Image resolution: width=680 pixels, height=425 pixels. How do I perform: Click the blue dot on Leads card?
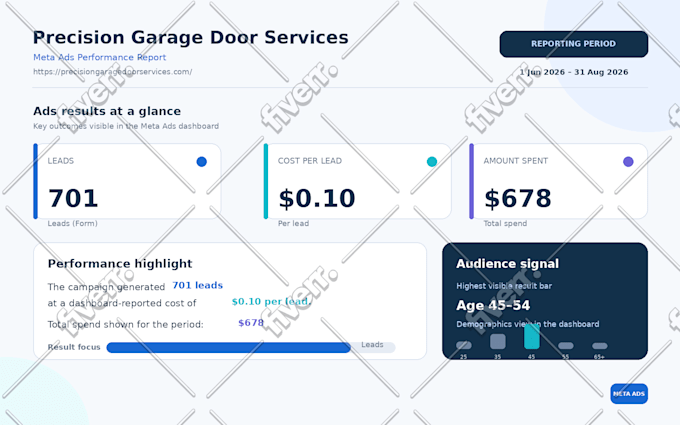(x=202, y=162)
